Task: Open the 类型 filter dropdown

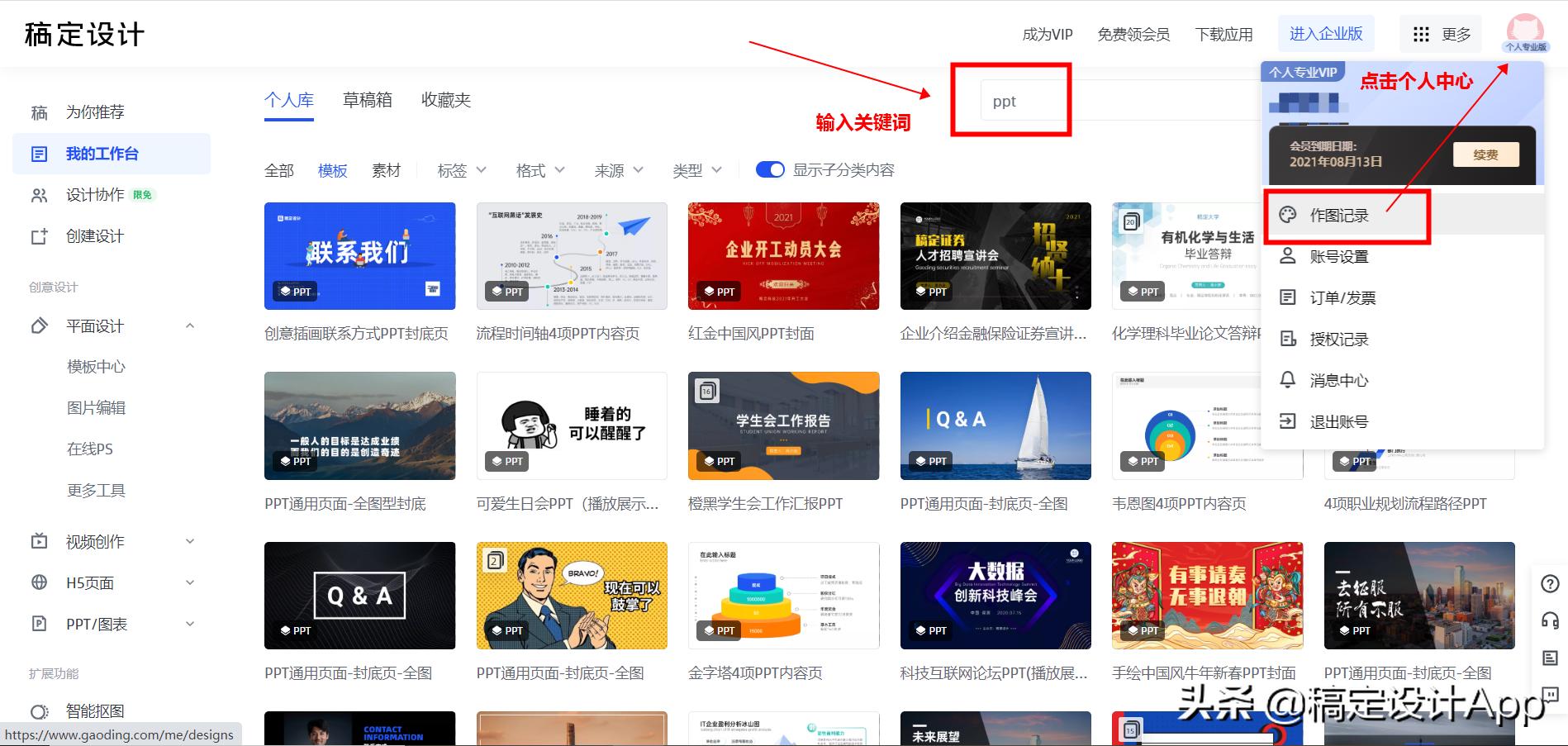Action: pos(696,169)
